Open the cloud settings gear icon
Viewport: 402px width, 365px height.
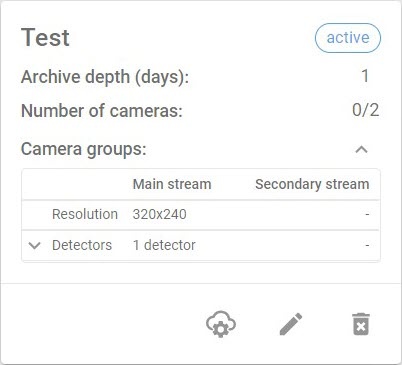(221, 324)
